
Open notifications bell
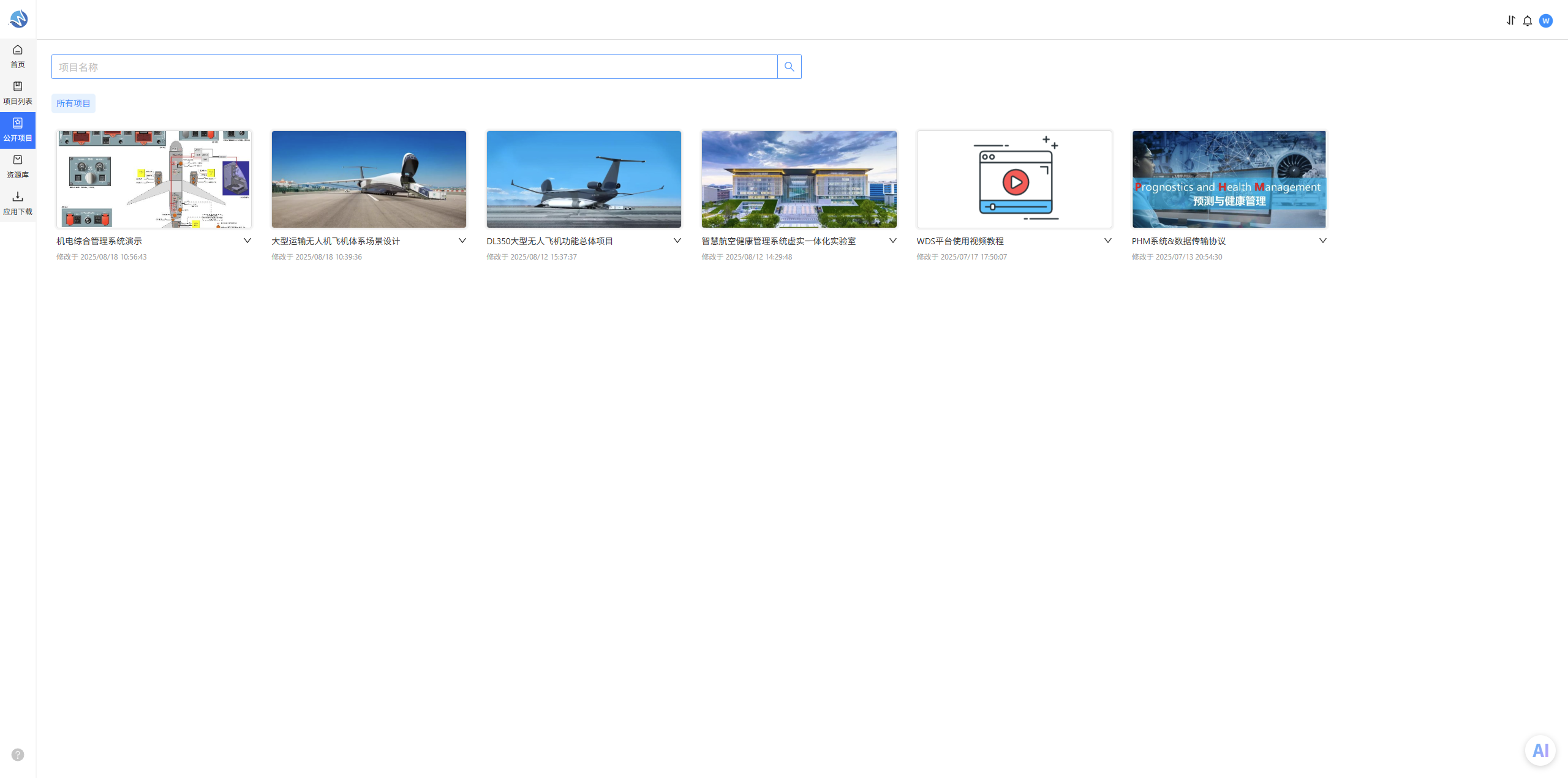tap(1528, 21)
